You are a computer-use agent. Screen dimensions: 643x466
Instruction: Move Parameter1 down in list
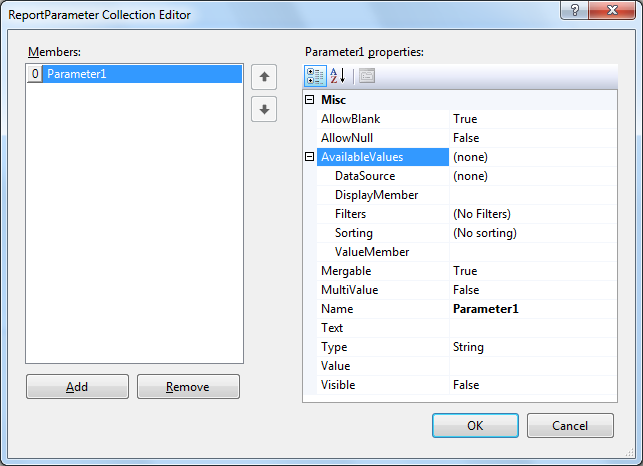click(264, 109)
